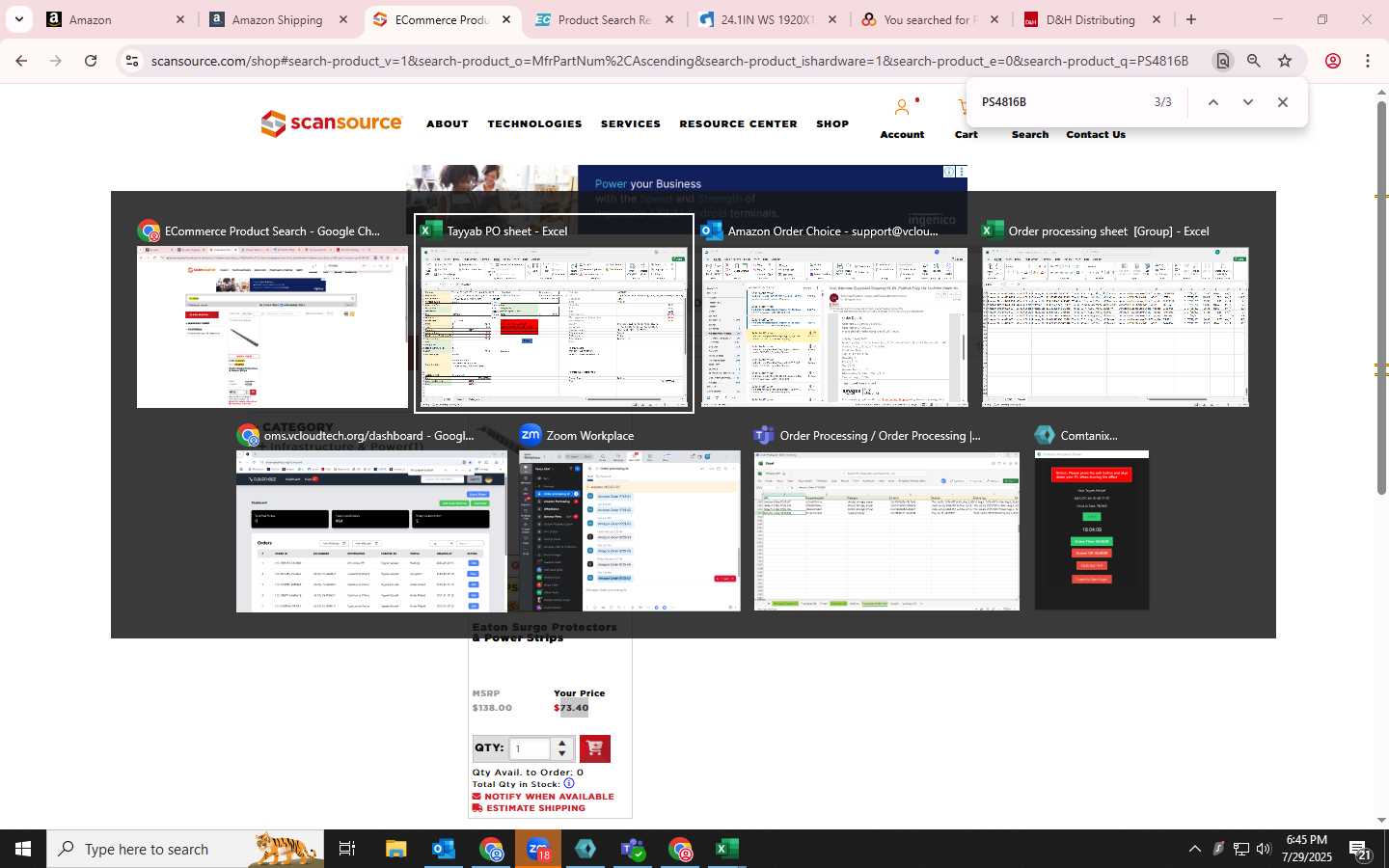The height and width of the screenshot is (868, 1389).
Task: Open the notification center icon
Action: [1360, 850]
